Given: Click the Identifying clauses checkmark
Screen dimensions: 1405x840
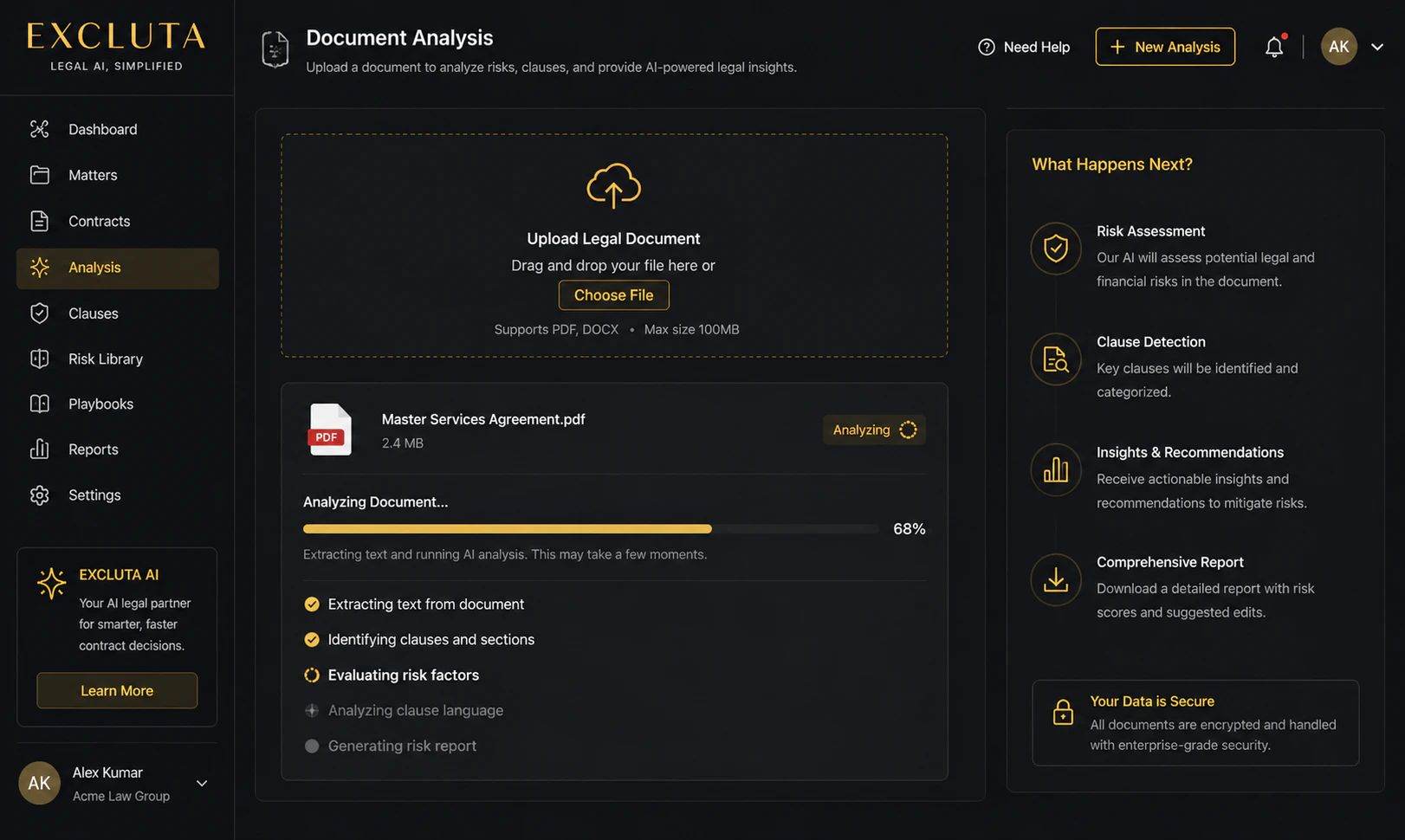Looking at the screenshot, I should [312, 640].
